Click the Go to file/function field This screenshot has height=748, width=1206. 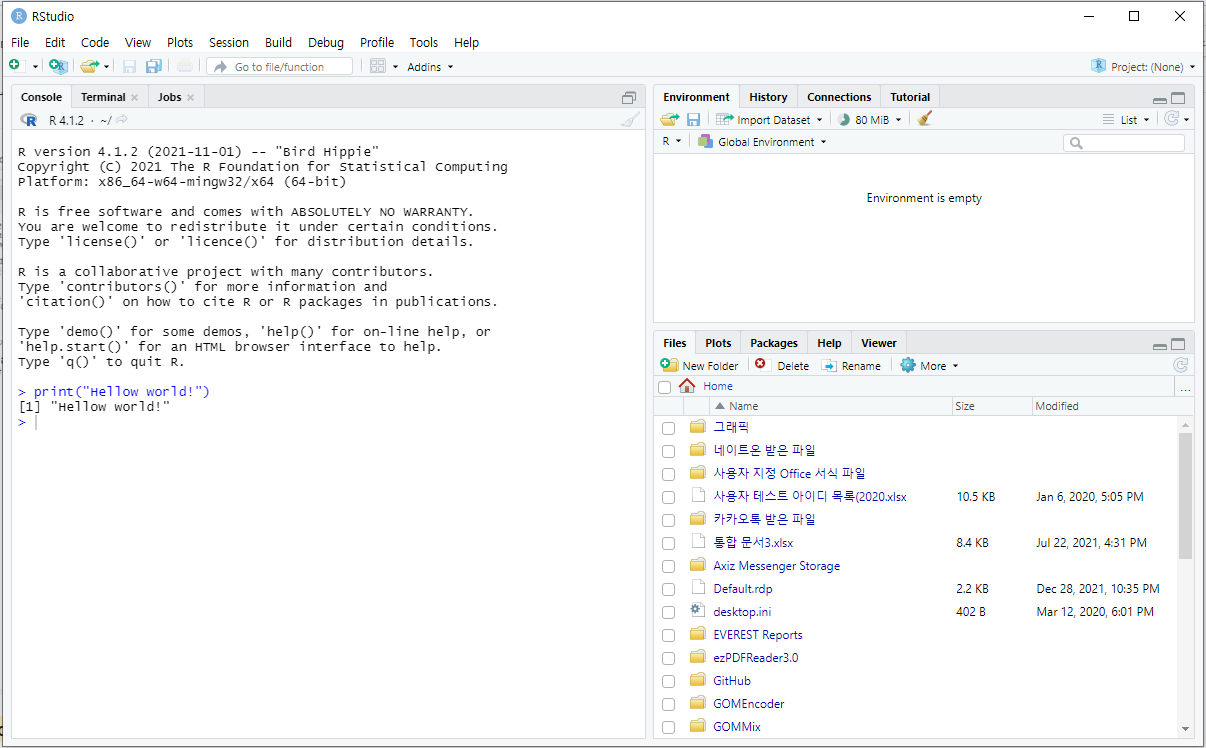pyautogui.click(x=280, y=67)
